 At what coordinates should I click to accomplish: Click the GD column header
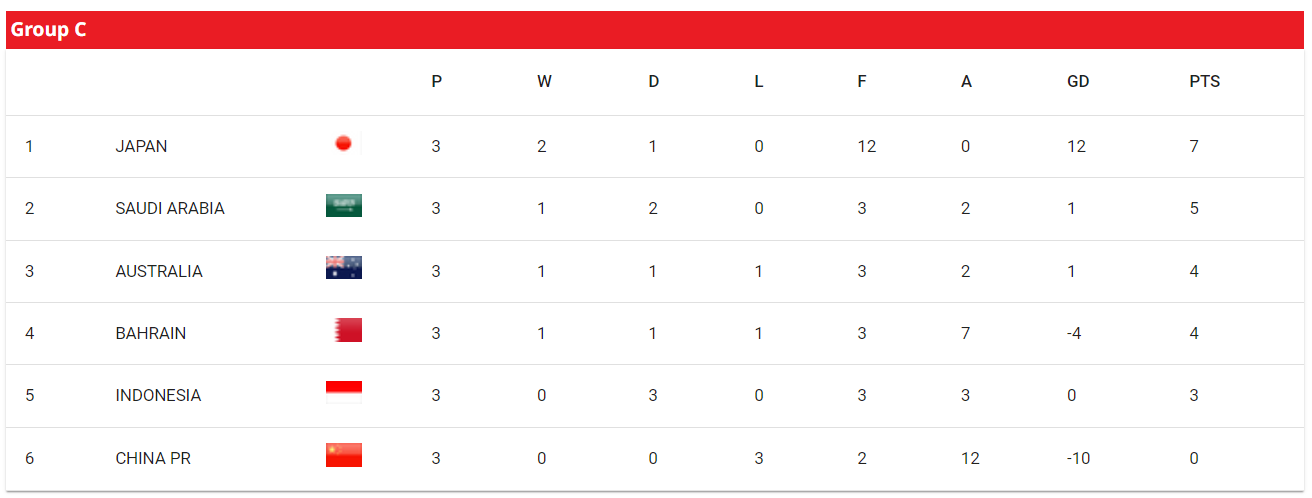click(x=1078, y=82)
